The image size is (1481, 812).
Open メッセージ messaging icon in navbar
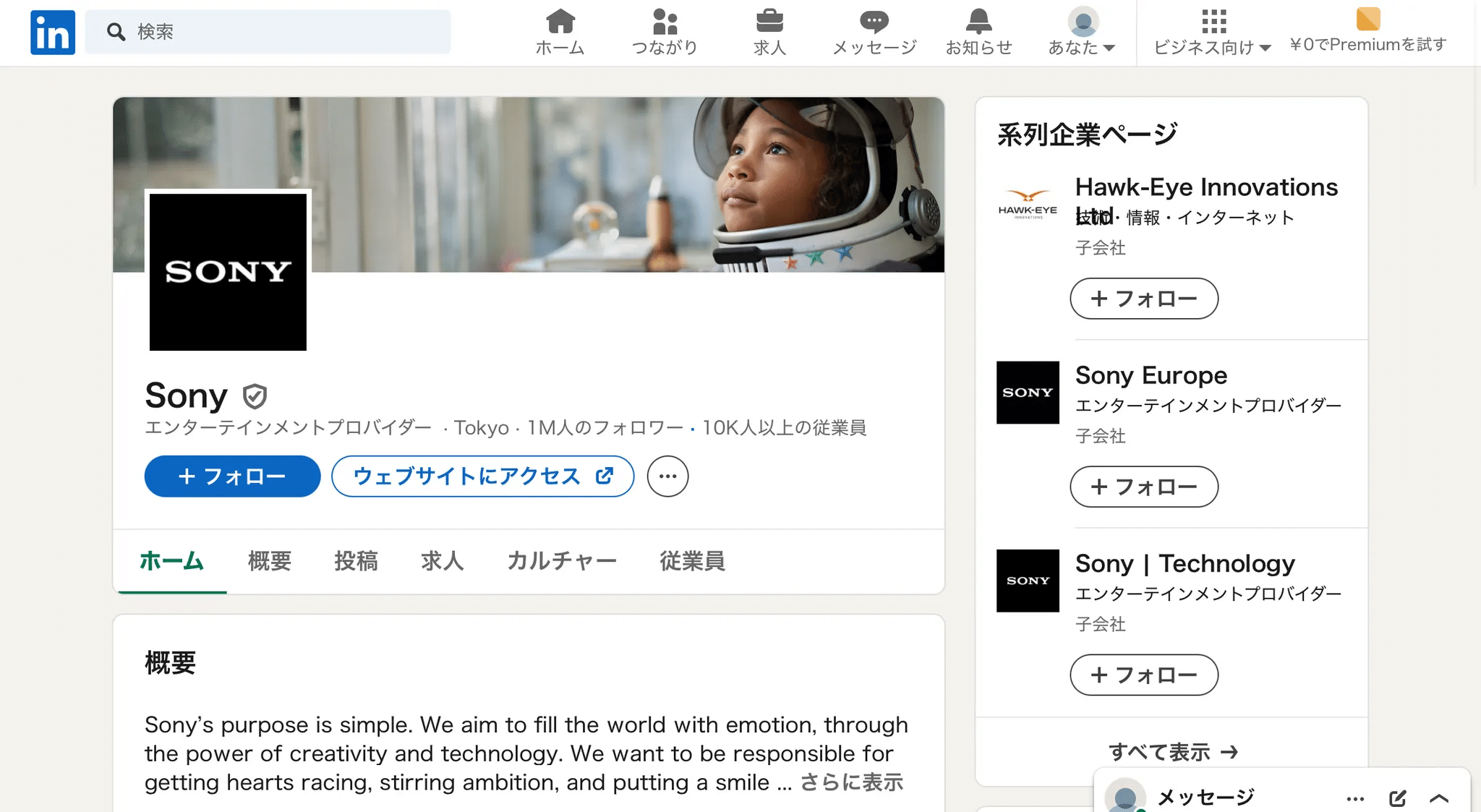click(x=874, y=22)
